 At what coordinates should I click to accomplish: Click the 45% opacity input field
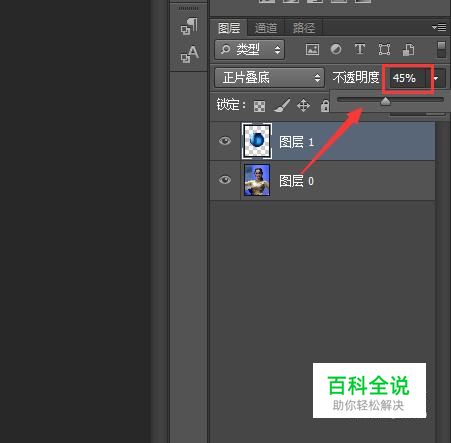point(408,78)
